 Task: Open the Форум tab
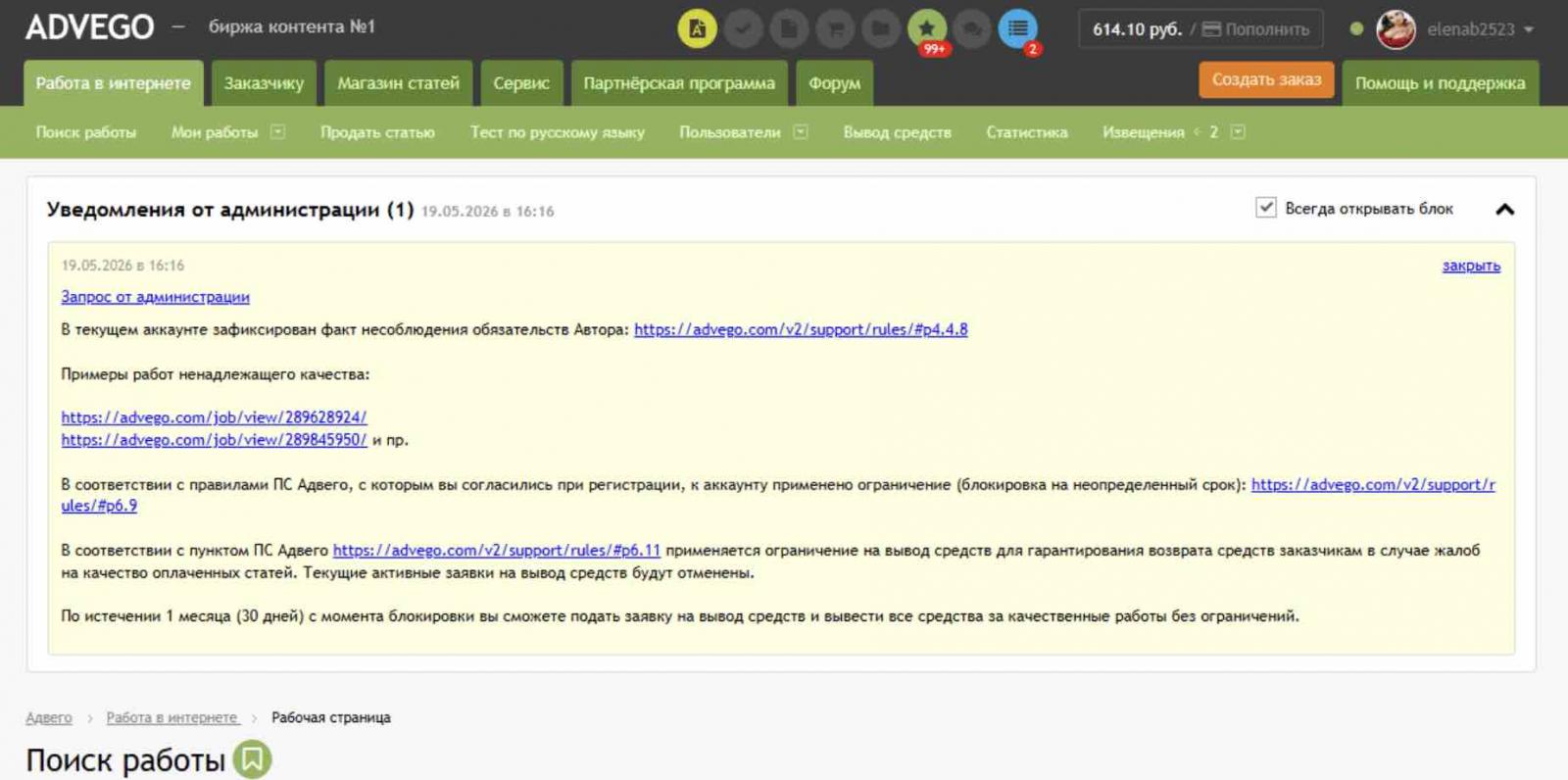pos(834,83)
